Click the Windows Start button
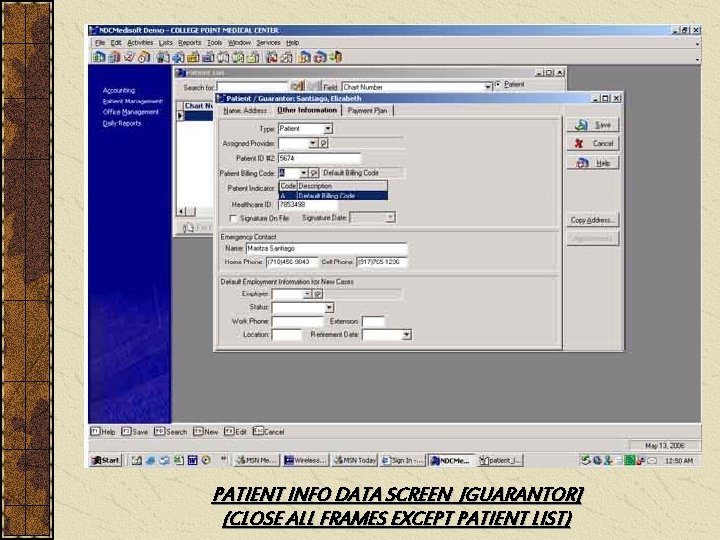This screenshot has width=720, height=540. [x=106, y=460]
